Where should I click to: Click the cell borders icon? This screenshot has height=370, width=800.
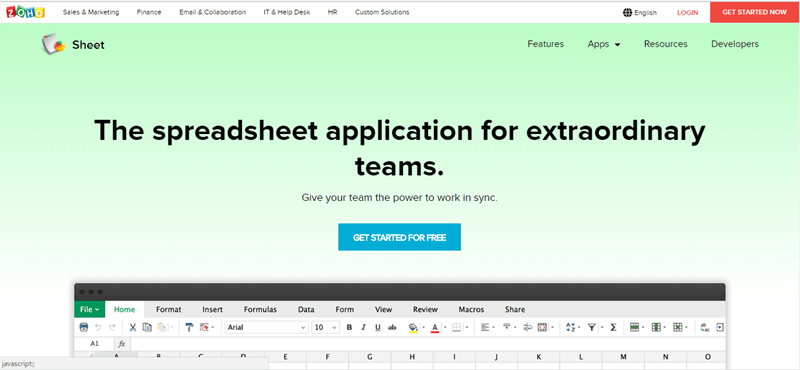(457, 327)
